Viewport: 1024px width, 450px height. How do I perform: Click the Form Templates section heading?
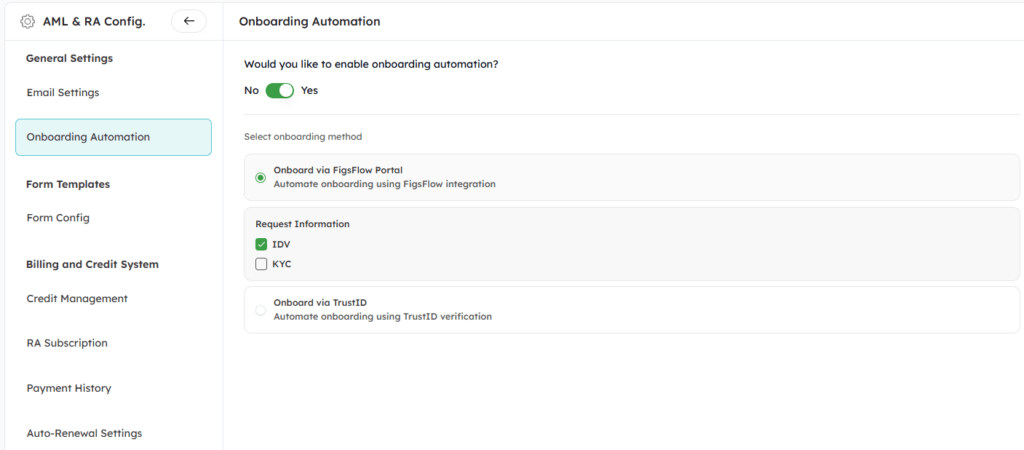[x=68, y=184]
